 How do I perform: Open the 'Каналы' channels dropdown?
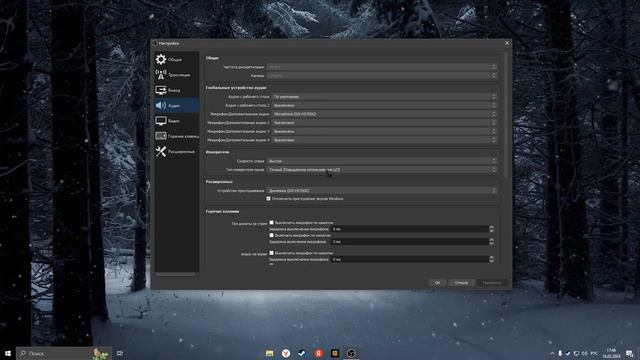[382, 76]
